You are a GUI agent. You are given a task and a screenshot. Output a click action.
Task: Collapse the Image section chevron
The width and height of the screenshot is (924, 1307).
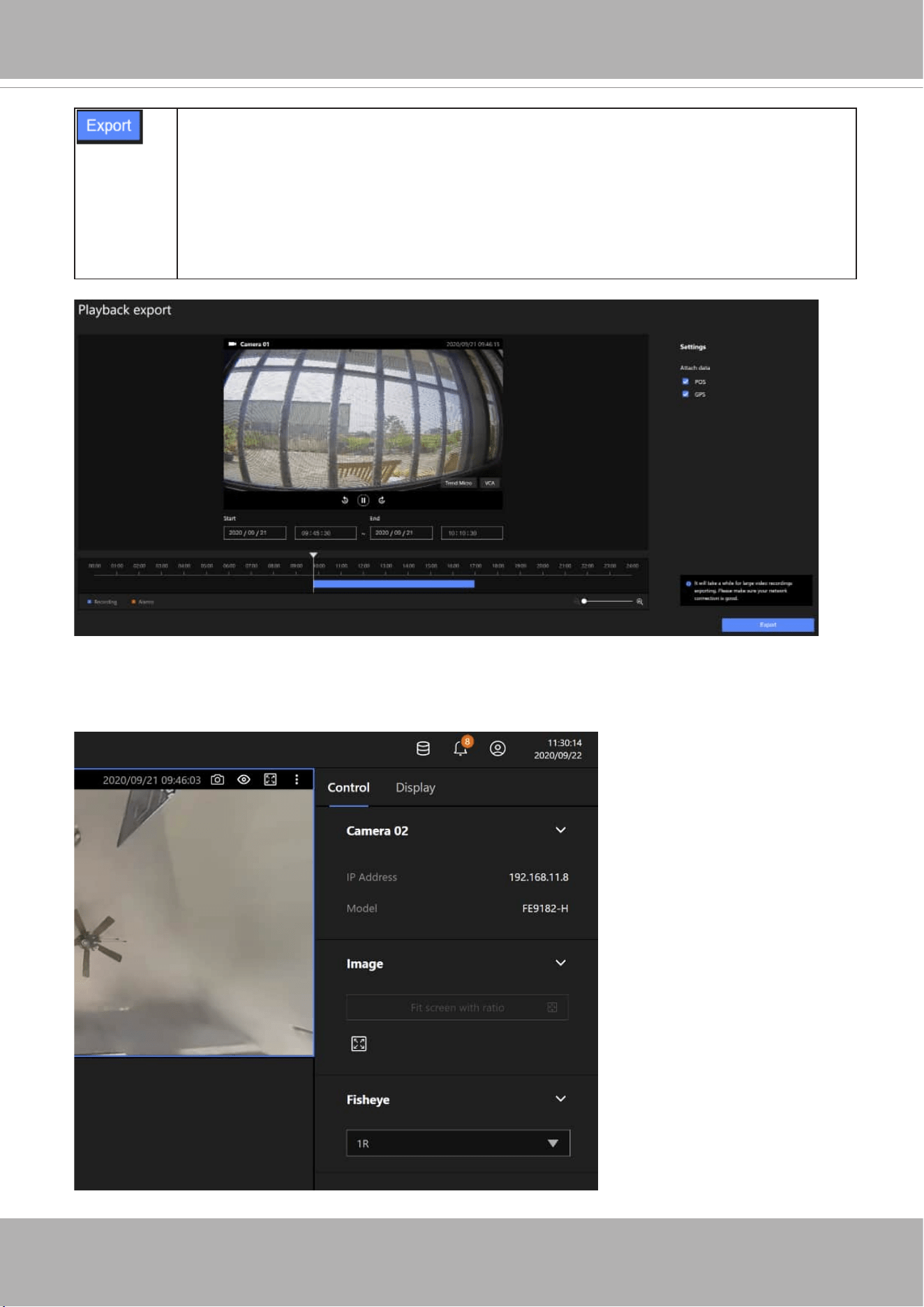coord(560,963)
